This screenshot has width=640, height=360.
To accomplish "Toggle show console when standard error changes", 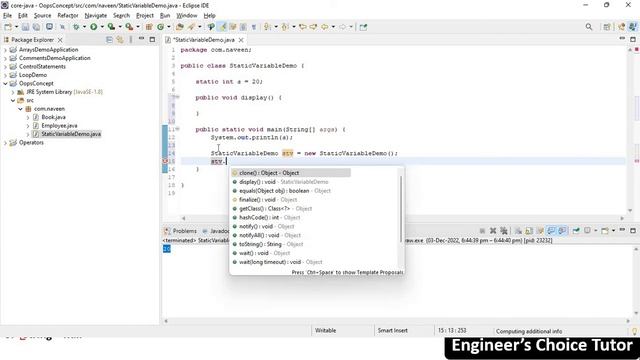I will point(562,231).
